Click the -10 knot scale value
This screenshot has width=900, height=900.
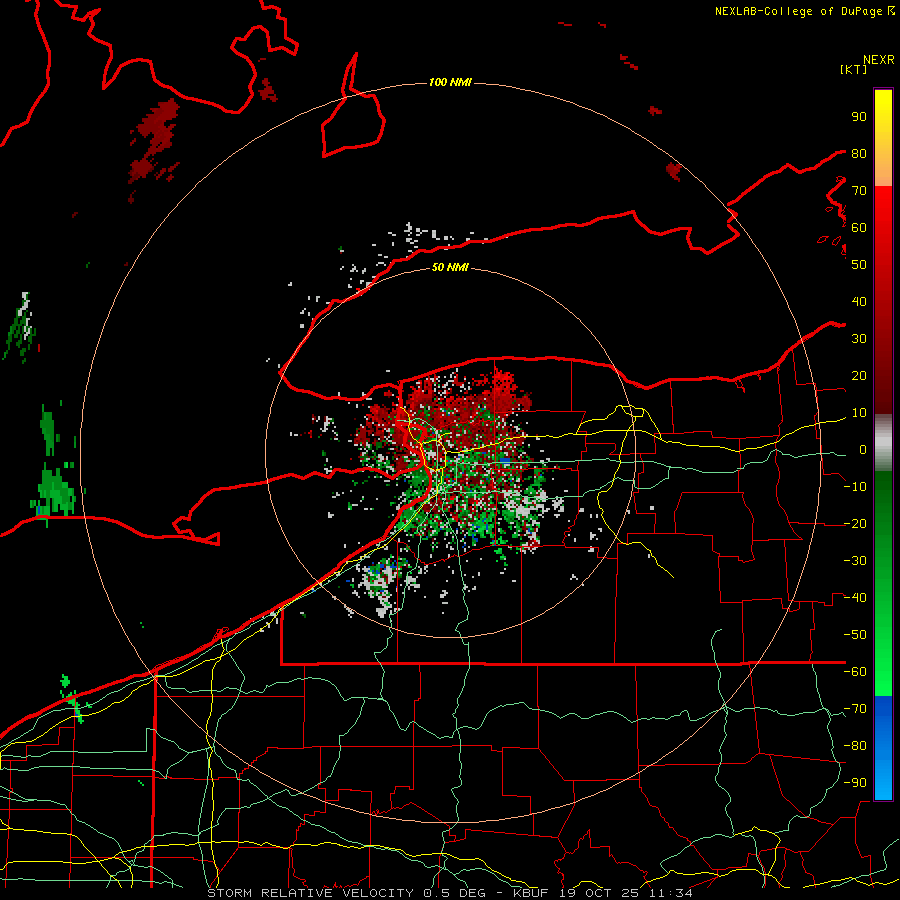[x=855, y=487]
